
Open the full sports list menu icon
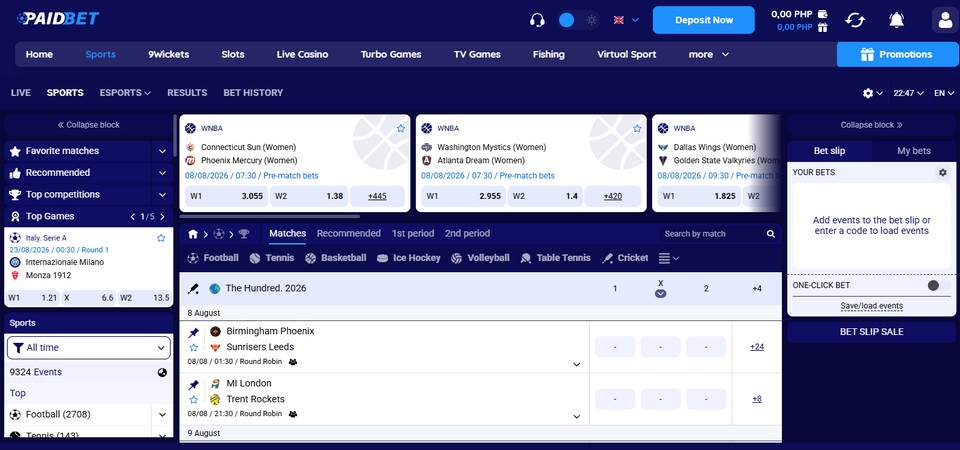pos(669,258)
